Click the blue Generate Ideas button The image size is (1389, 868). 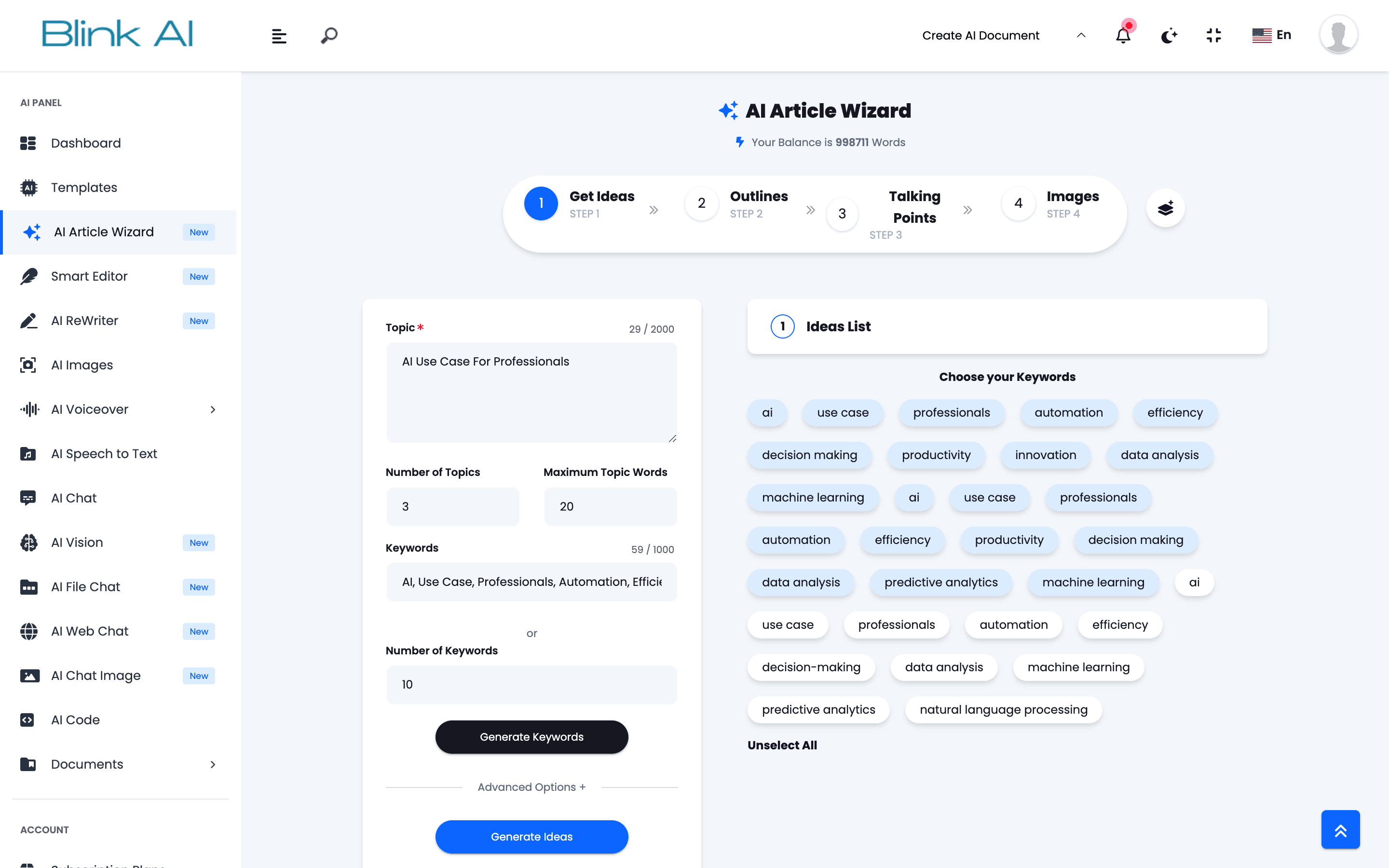click(531, 837)
